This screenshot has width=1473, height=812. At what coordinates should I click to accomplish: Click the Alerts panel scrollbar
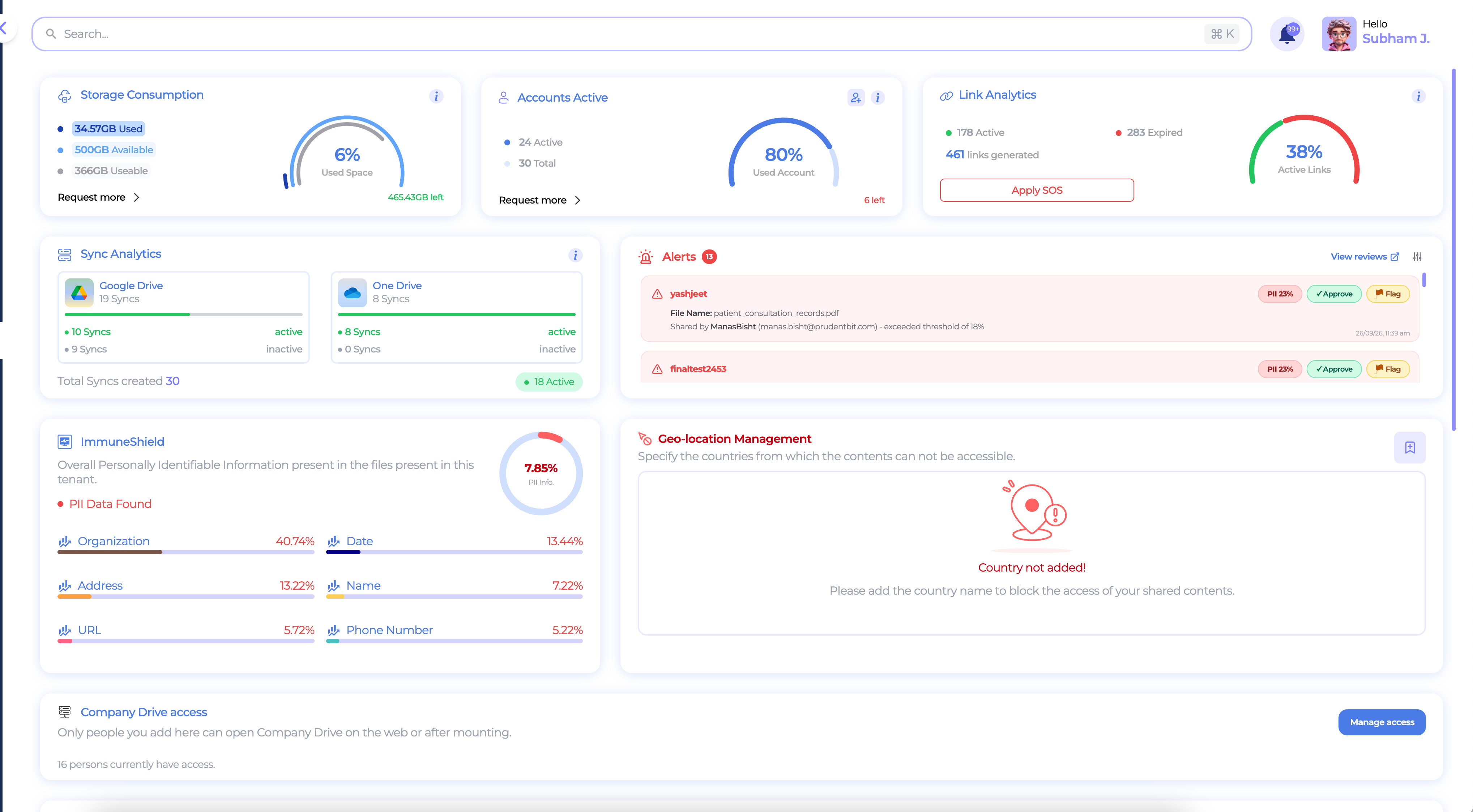(1424, 279)
